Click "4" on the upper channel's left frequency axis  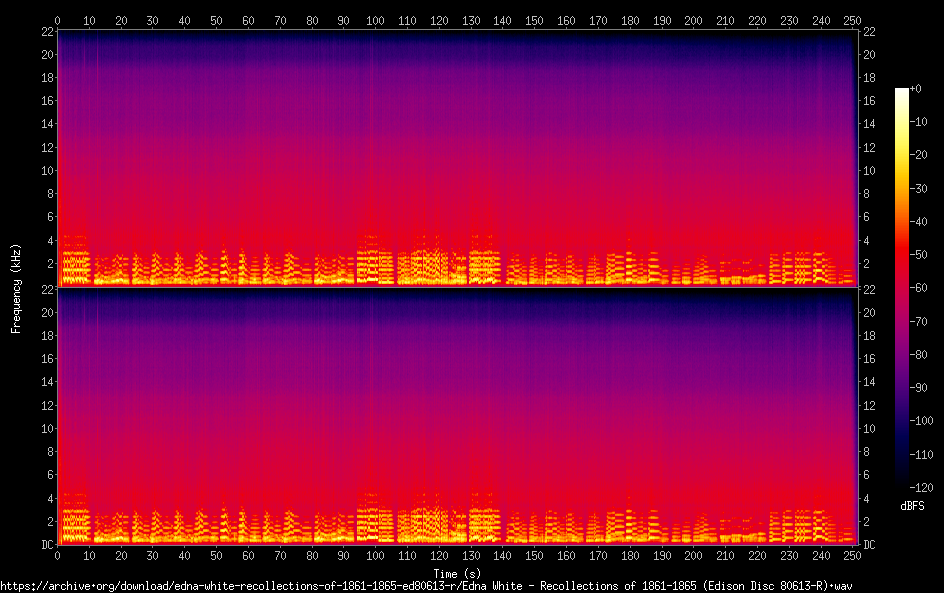51,240
